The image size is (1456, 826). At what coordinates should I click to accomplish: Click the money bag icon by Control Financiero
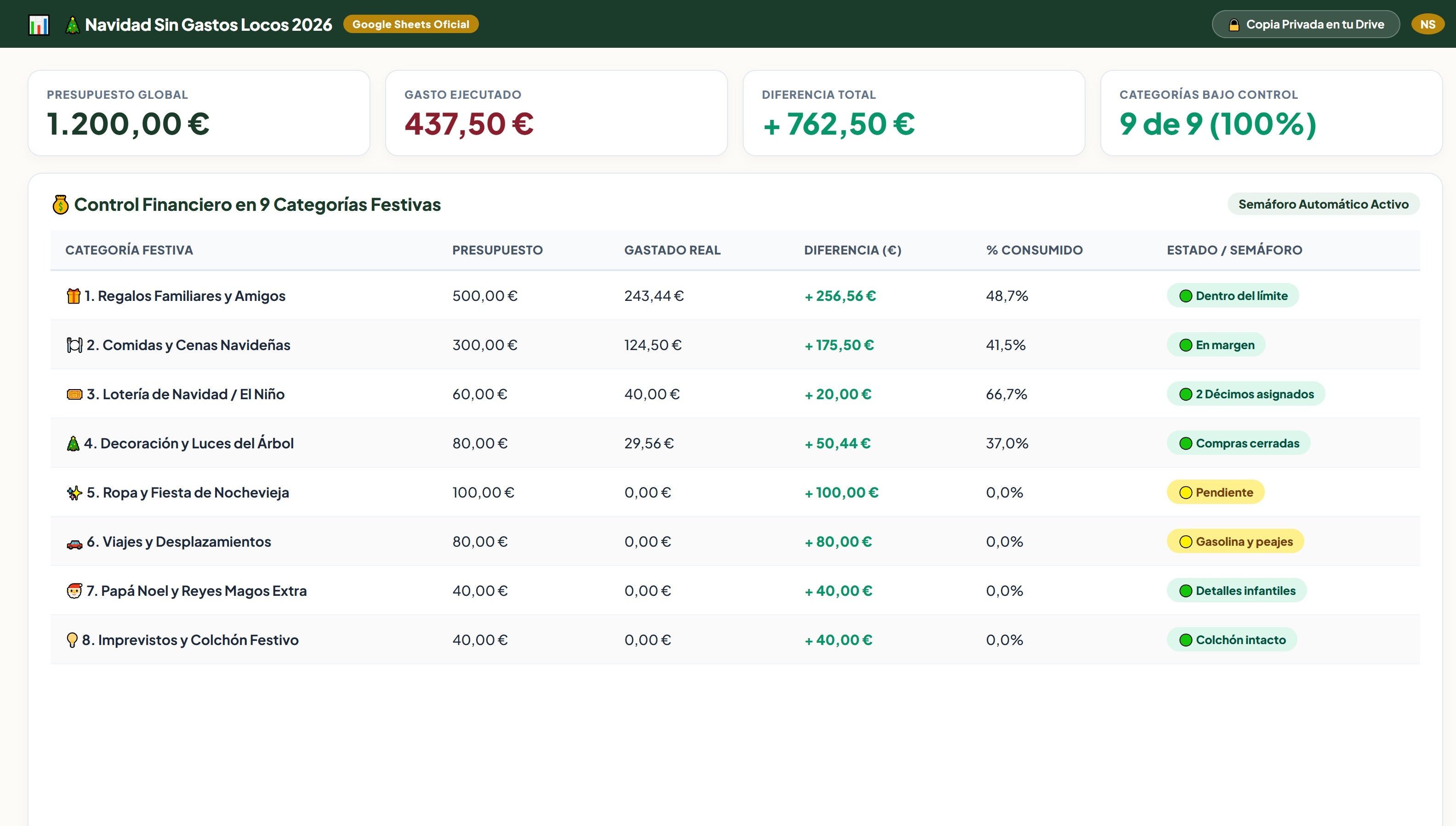coord(60,204)
